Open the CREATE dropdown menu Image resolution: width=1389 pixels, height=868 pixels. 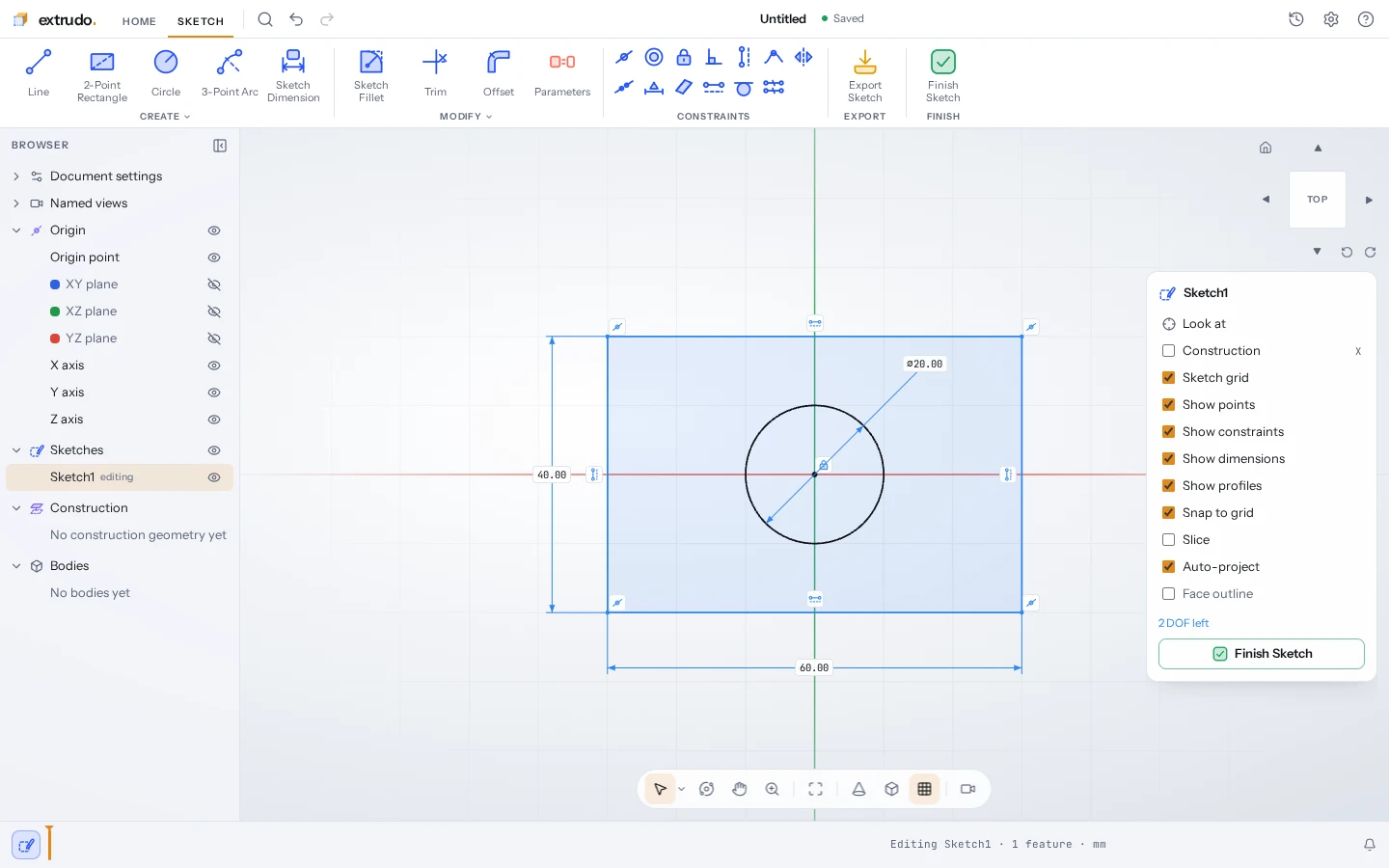(x=165, y=117)
